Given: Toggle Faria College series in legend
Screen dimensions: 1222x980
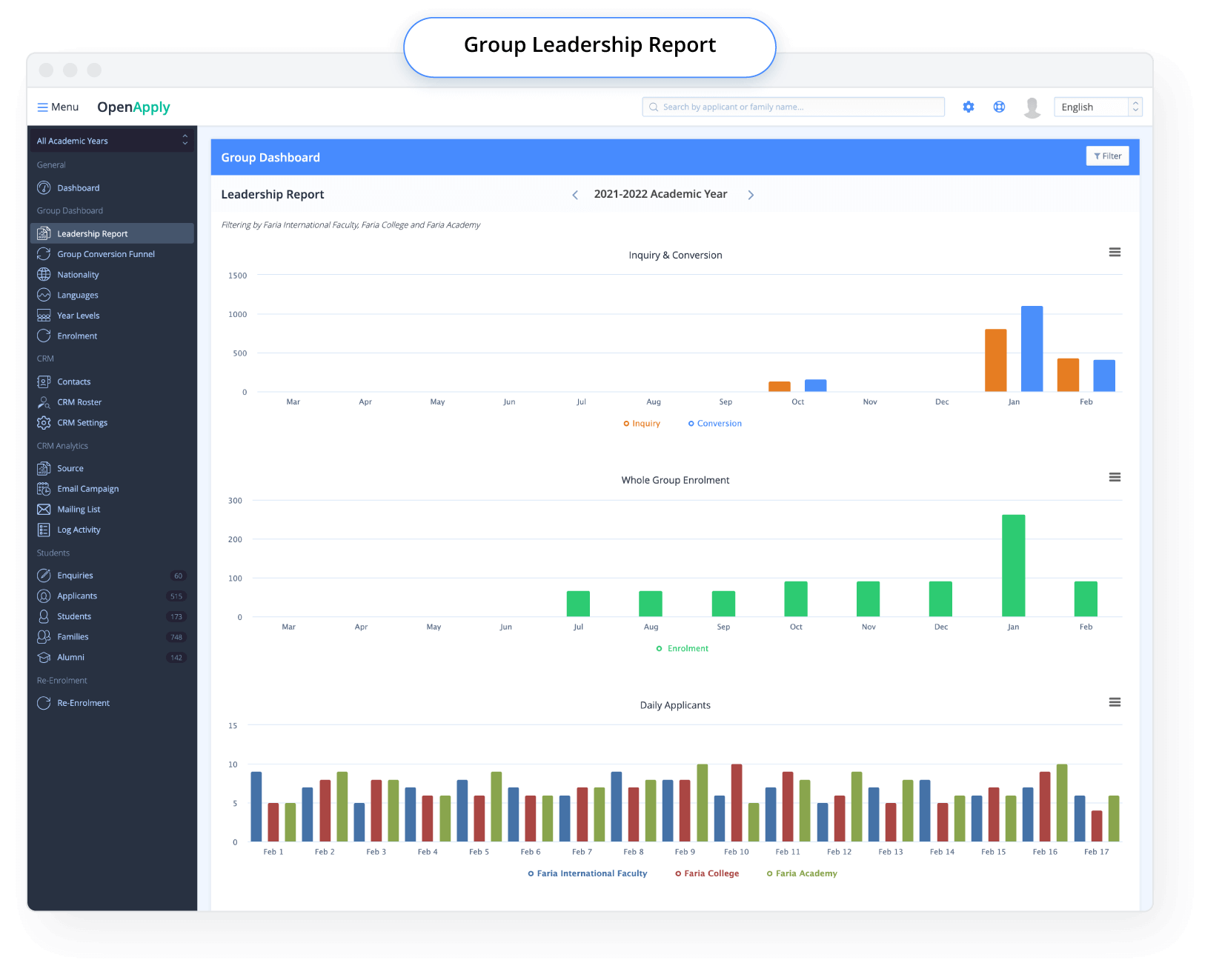Looking at the screenshot, I should tap(707, 873).
